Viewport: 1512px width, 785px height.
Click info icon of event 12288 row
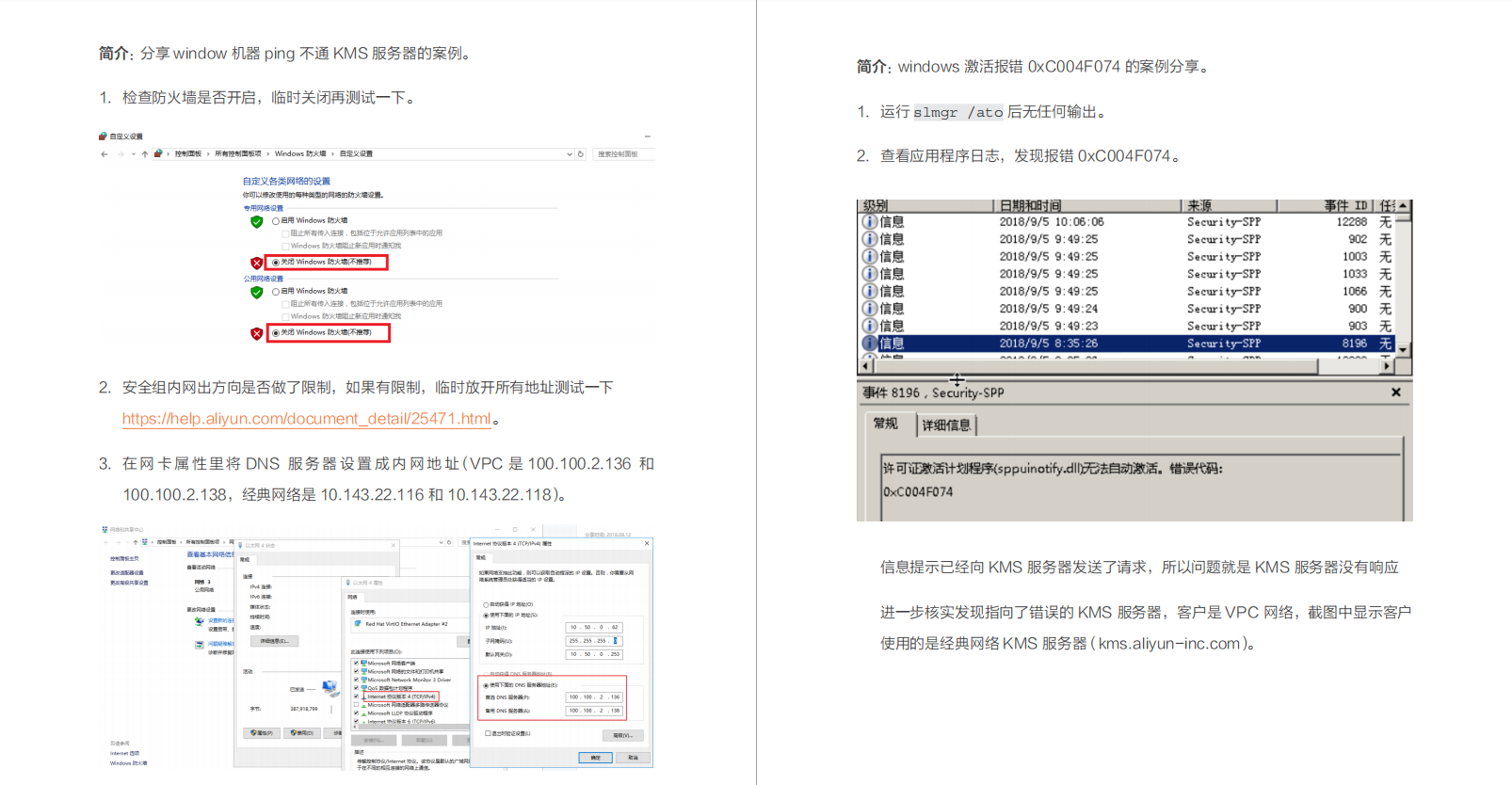(x=870, y=222)
